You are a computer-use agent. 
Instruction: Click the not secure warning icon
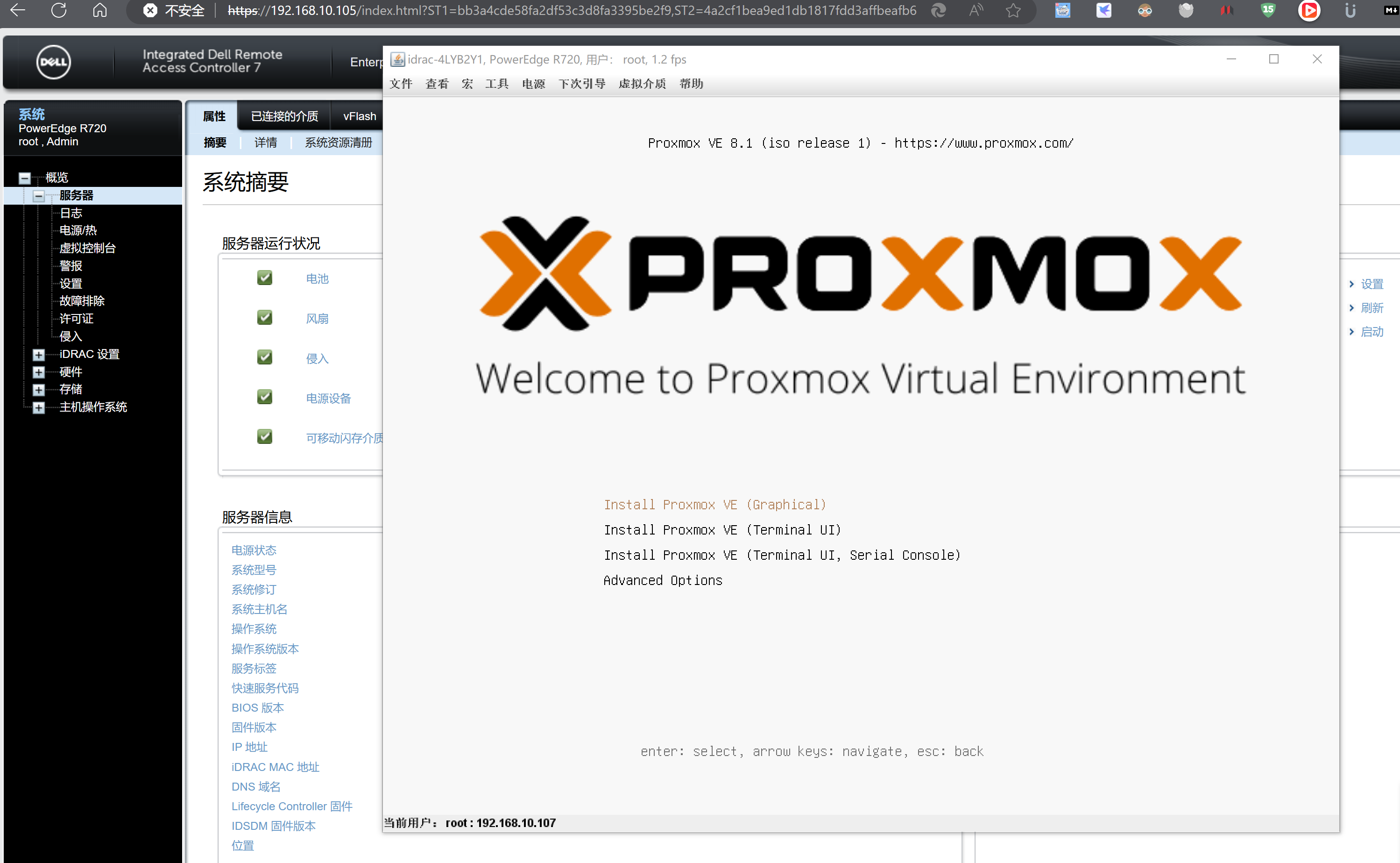[150, 10]
